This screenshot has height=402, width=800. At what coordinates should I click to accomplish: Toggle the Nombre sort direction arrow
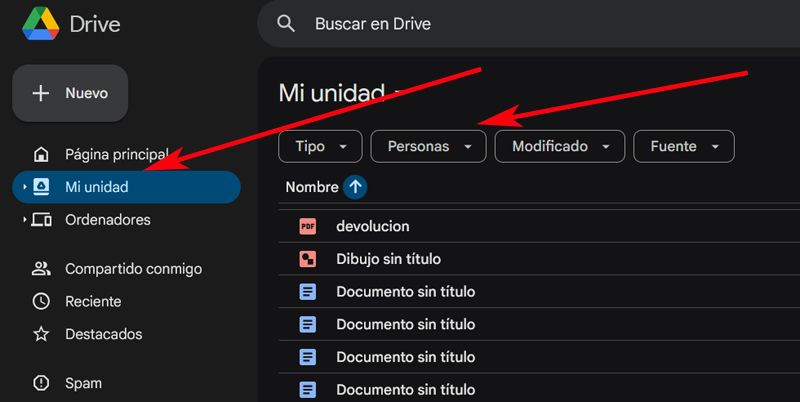pyautogui.click(x=355, y=187)
